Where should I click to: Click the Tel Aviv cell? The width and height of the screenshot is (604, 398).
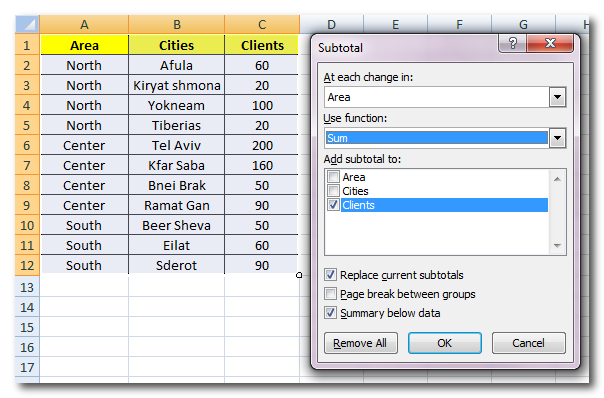point(176,145)
